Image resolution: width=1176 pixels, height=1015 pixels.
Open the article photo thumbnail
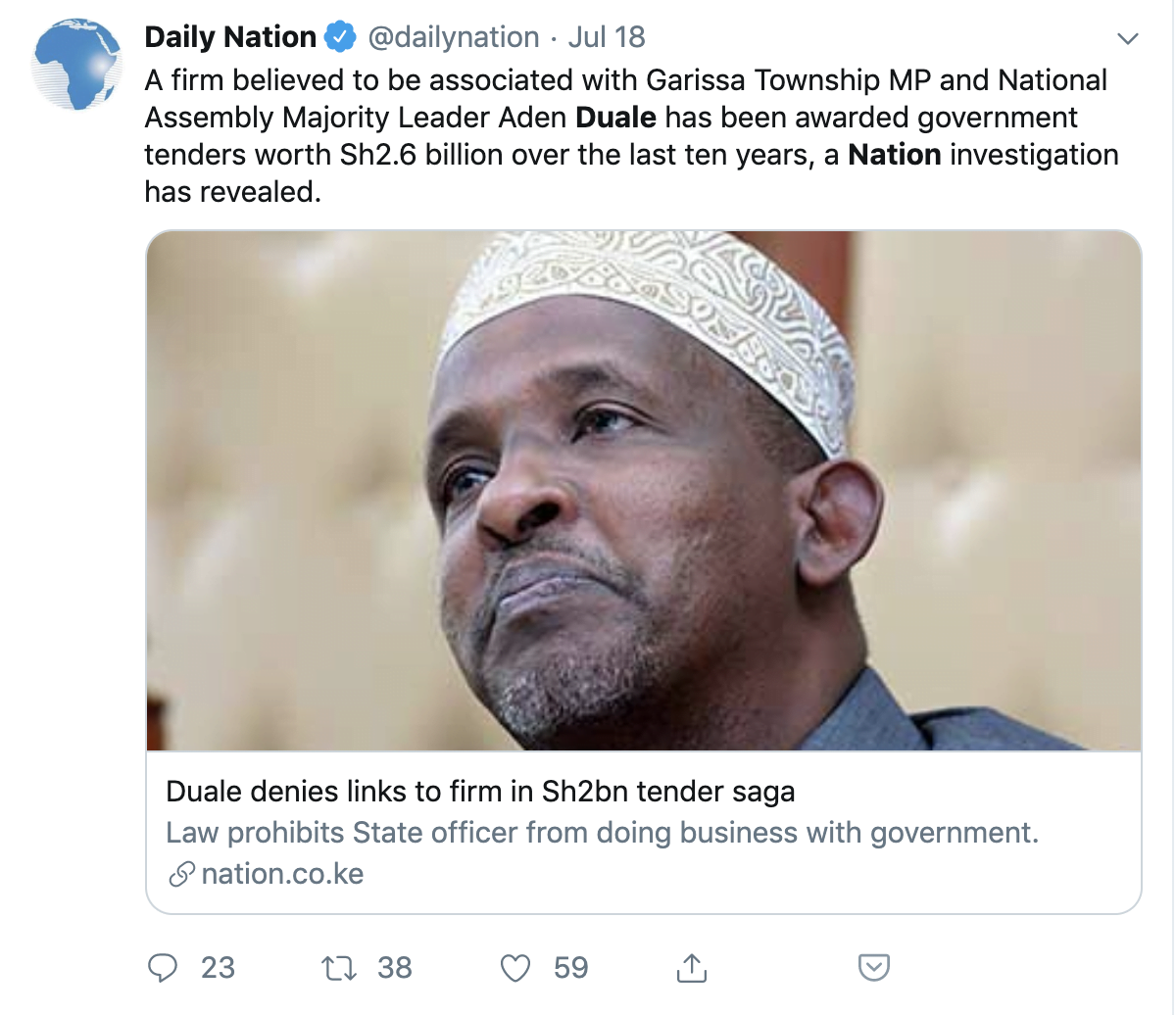(x=643, y=490)
